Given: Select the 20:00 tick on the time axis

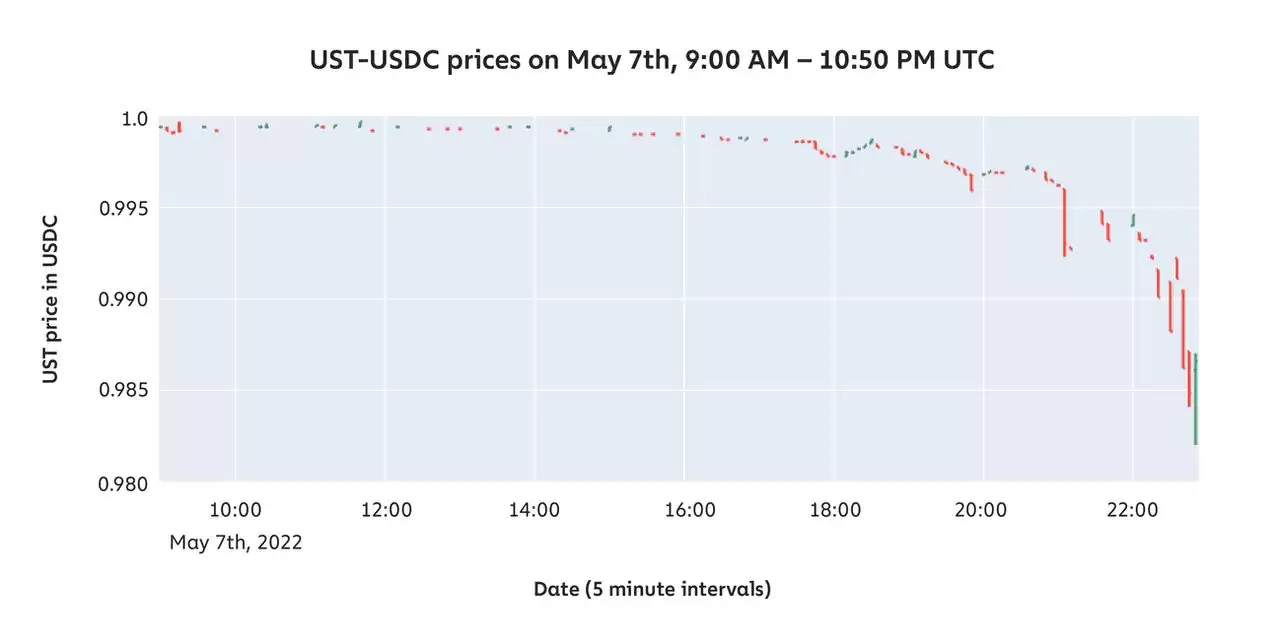Looking at the screenshot, I should [x=981, y=509].
